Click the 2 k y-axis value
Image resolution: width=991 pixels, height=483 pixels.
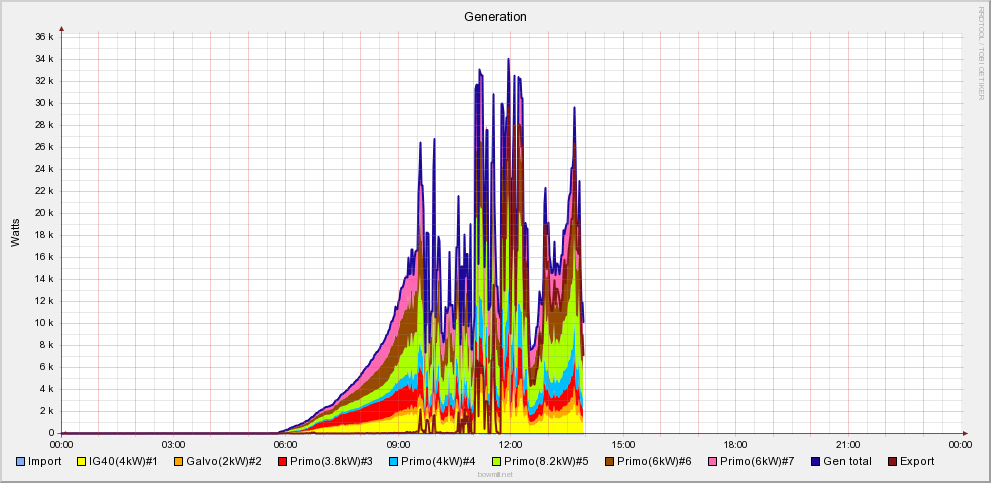(x=48, y=411)
